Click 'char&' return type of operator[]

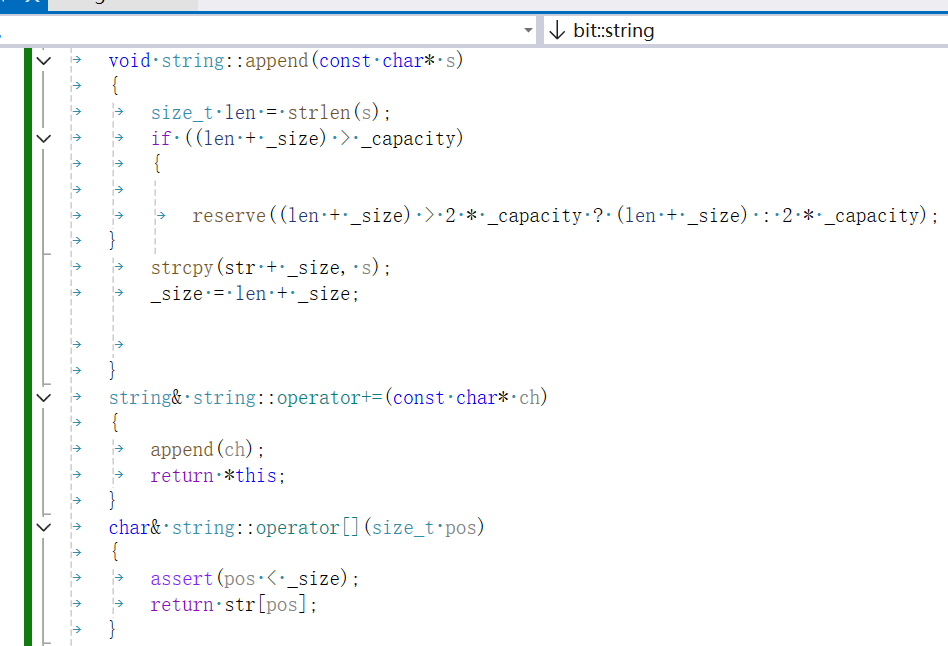tap(135, 527)
